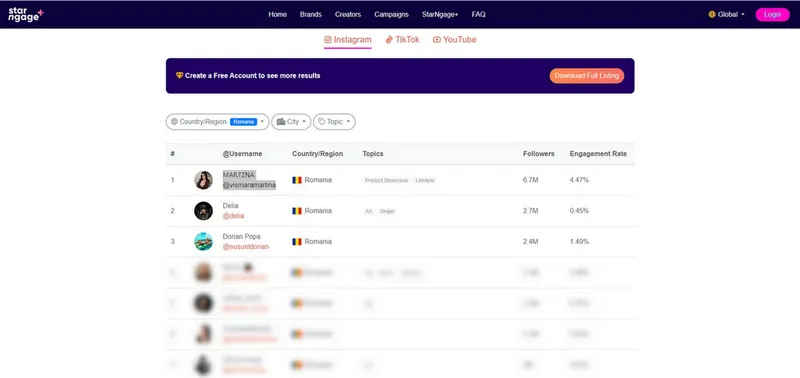The image size is (800, 378).
Task: Open the Campaigns menu item
Action: click(x=391, y=14)
